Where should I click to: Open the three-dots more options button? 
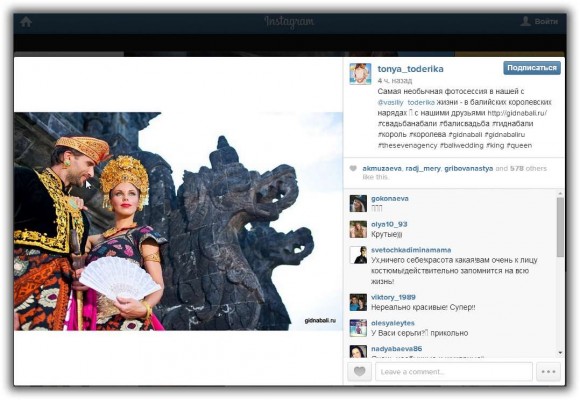pos(548,372)
